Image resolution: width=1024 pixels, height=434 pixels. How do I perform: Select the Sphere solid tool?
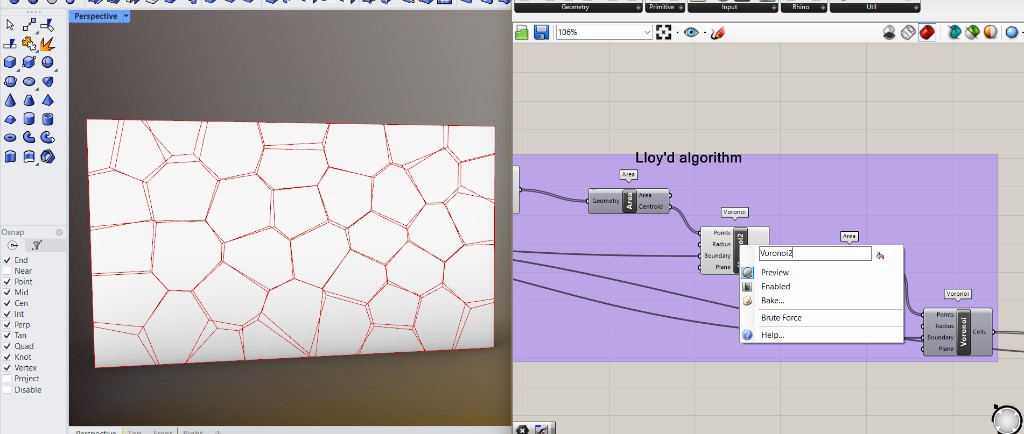[x=47, y=63]
